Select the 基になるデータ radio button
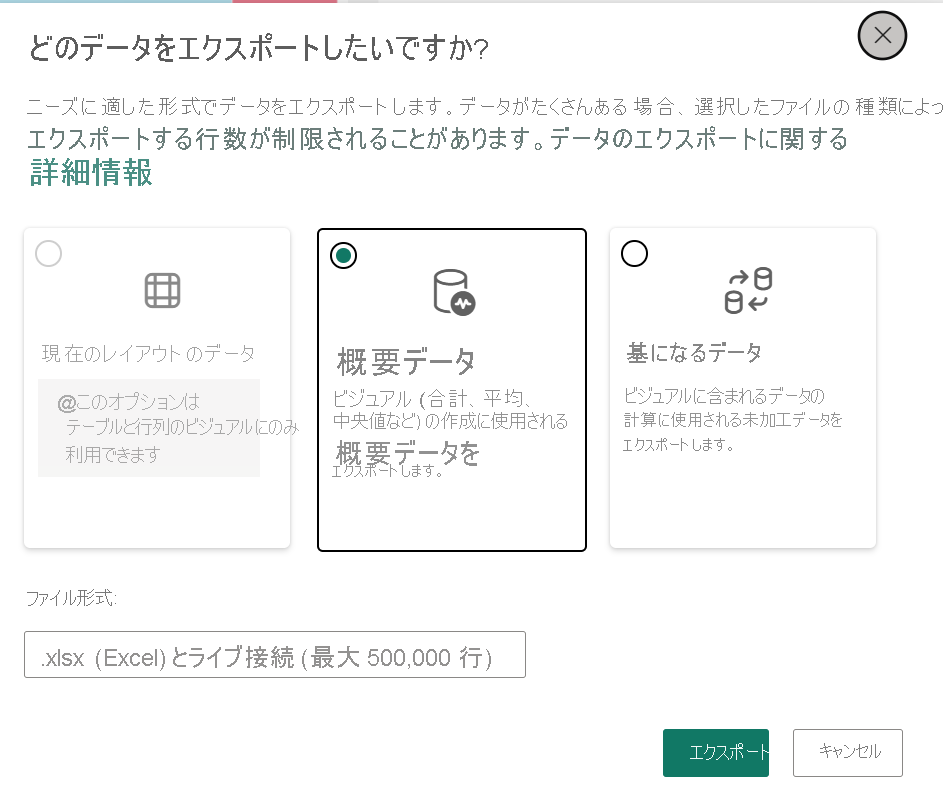The width and height of the screenshot is (943, 803). (x=634, y=254)
